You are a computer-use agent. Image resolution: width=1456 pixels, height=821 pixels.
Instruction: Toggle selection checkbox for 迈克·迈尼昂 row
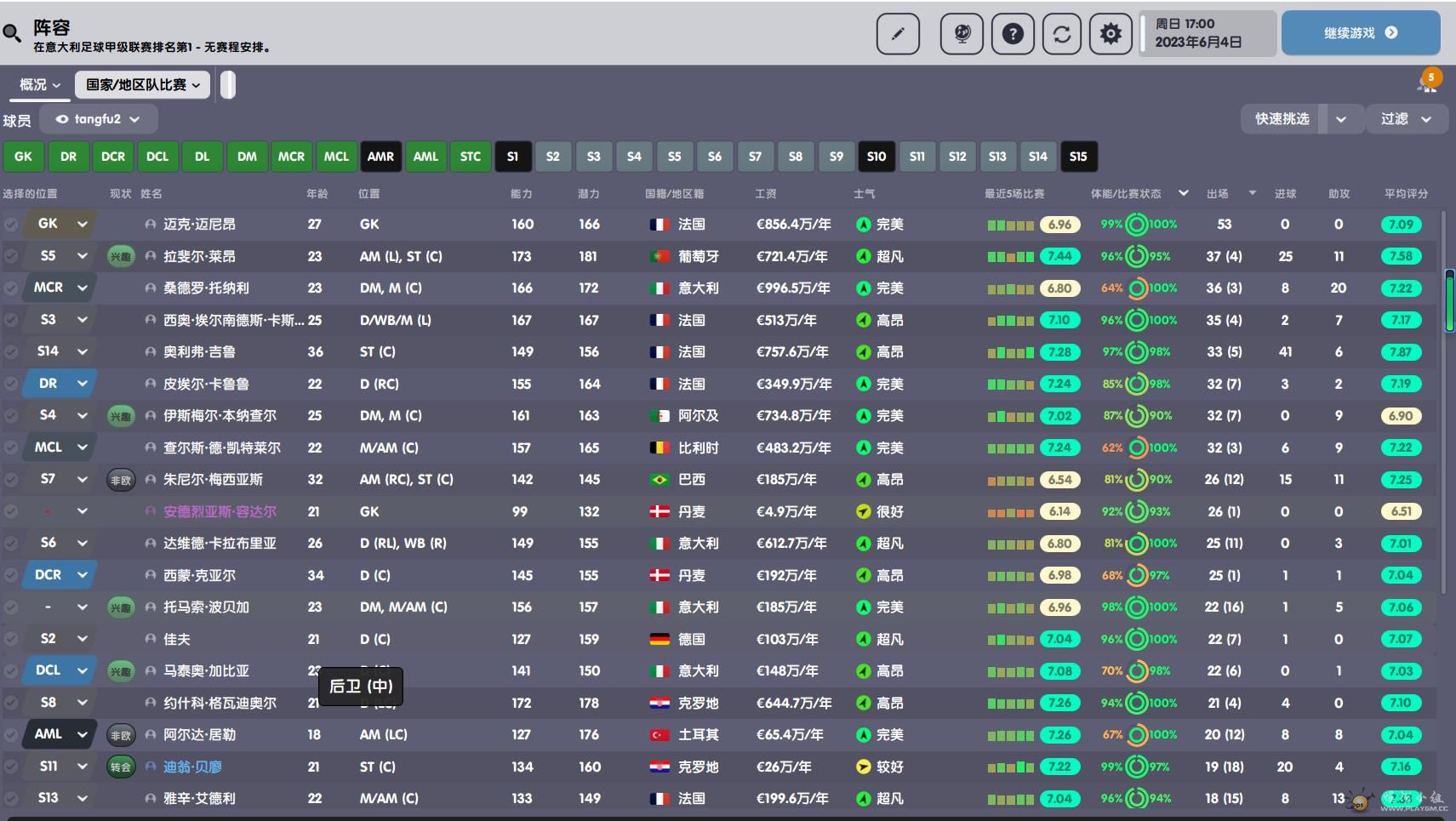coord(11,225)
